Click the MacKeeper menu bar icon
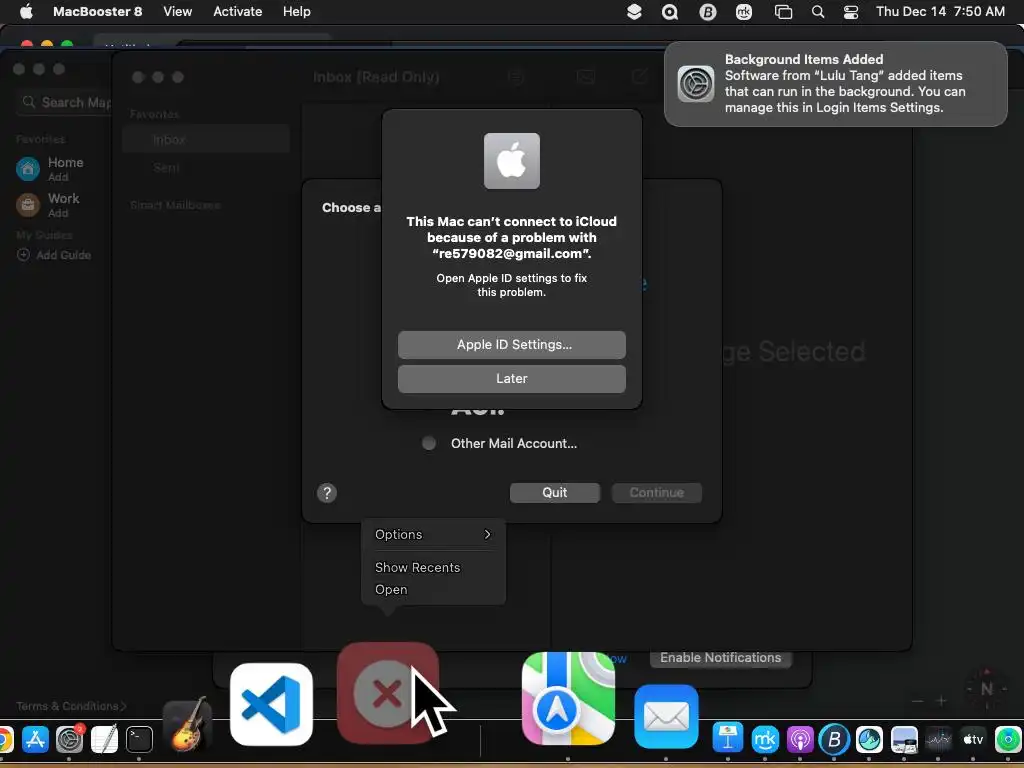 [744, 12]
